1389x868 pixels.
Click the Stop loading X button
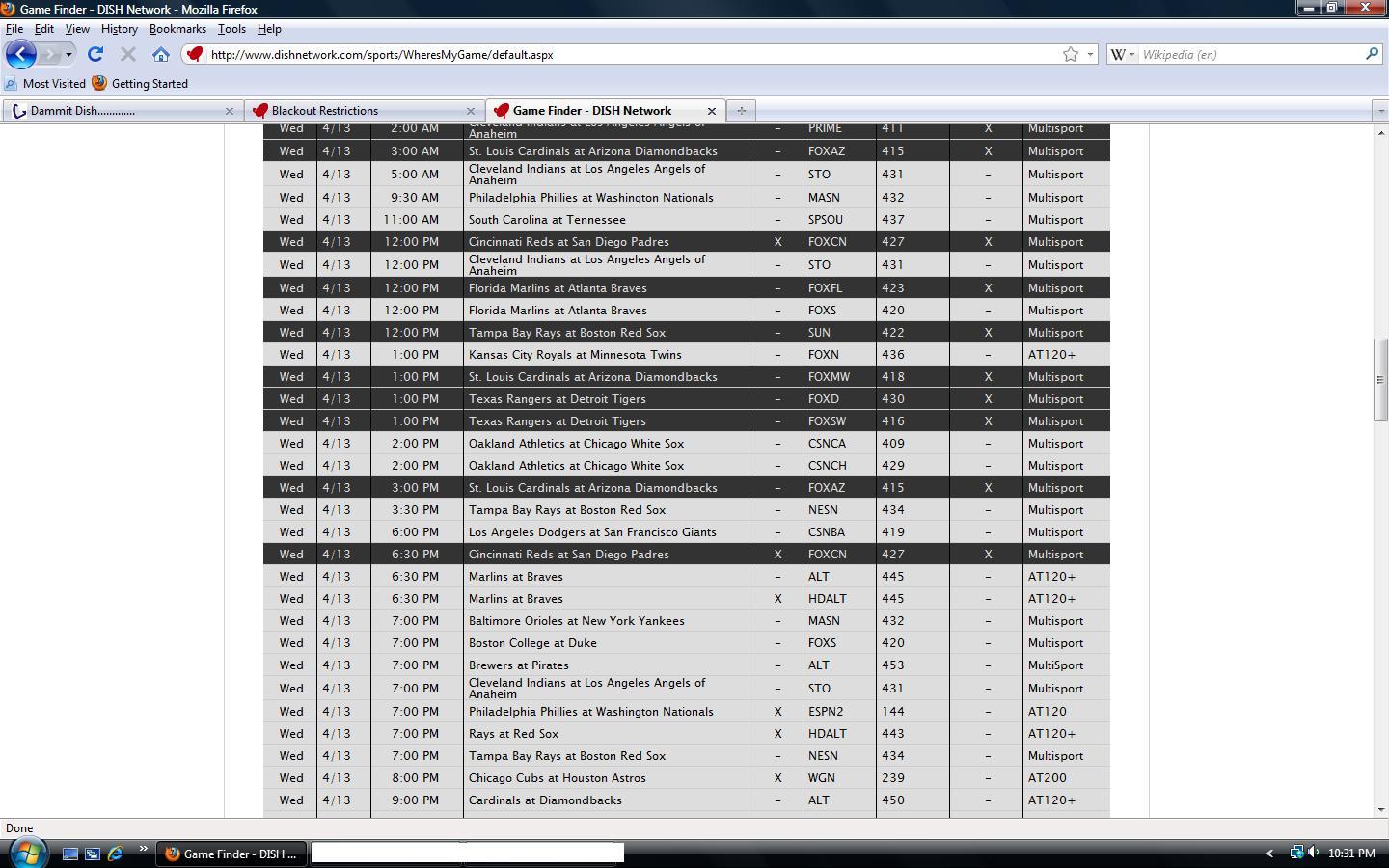[128, 55]
